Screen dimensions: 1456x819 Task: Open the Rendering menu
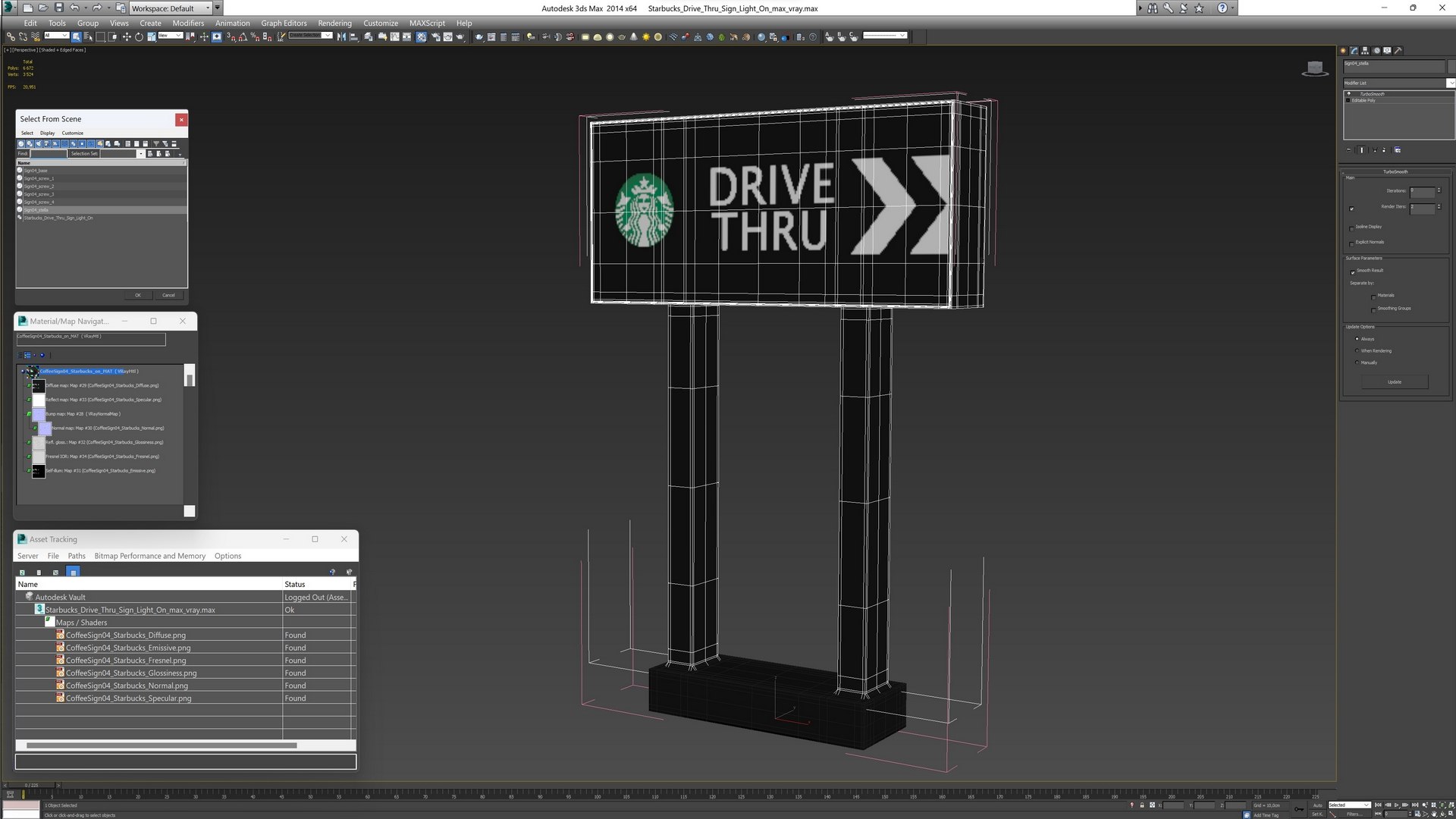pos(334,23)
